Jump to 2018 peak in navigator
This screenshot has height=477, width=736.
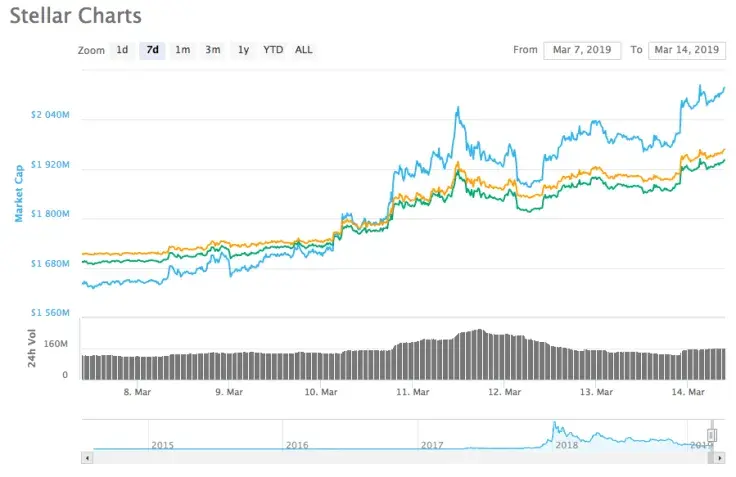(553, 429)
